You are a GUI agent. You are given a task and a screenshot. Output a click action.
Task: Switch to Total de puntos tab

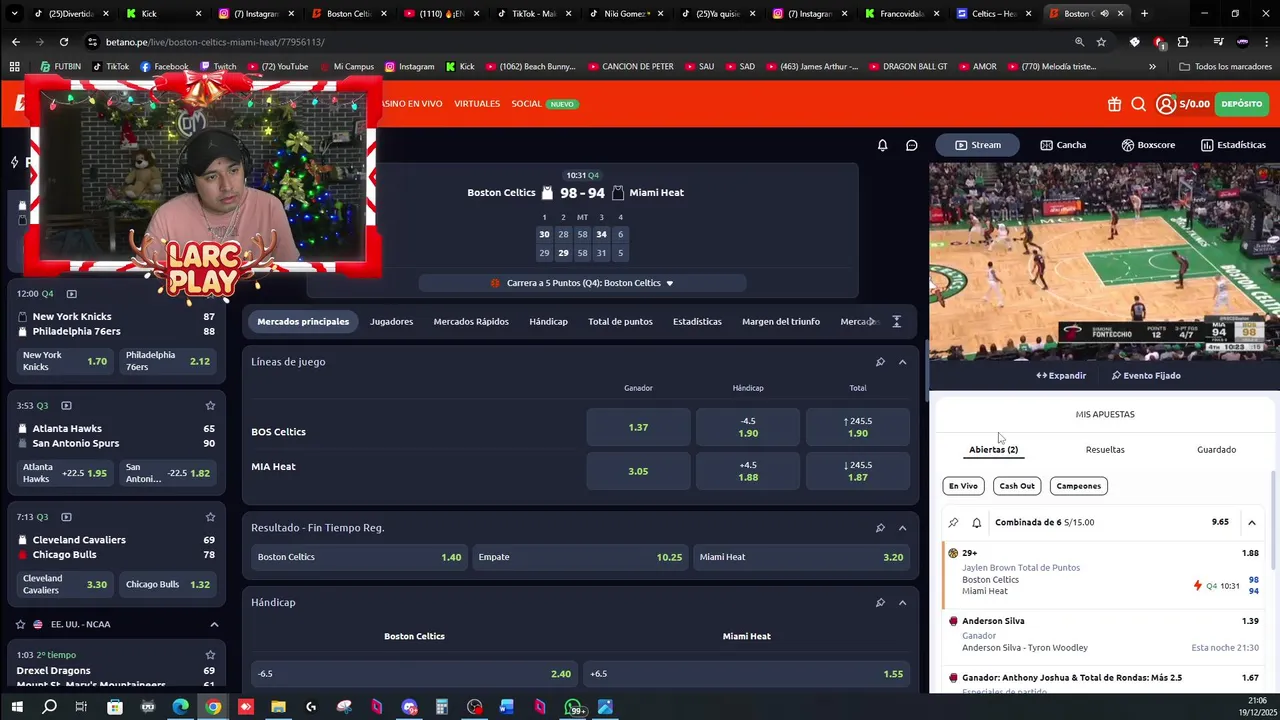[620, 322]
